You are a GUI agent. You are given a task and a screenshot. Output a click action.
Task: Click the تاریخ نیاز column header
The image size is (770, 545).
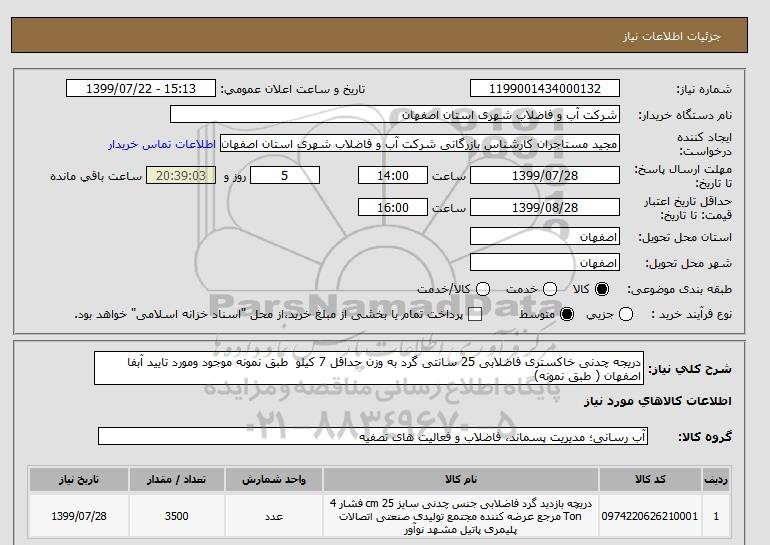(x=79, y=479)
